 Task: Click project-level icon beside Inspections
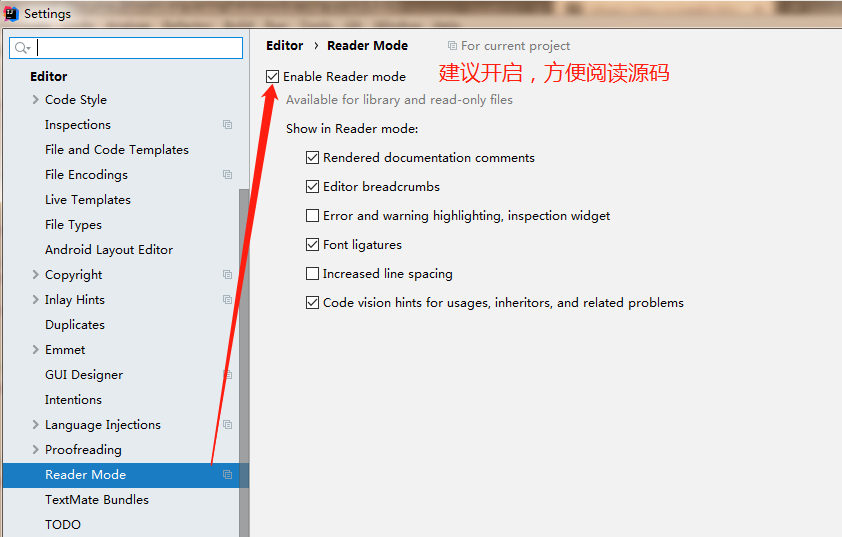pos(228,125)
